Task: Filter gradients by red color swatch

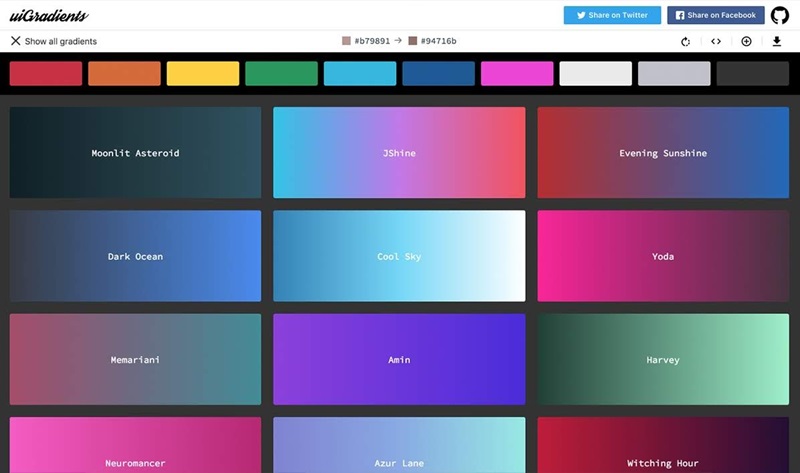Action: 46,73
